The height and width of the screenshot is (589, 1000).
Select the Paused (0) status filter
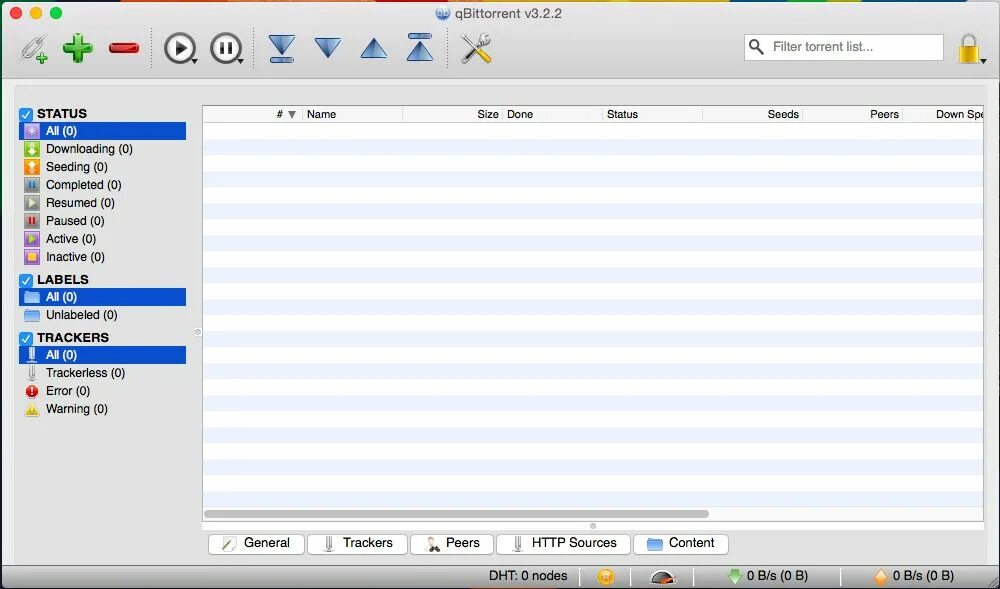point(103,221)
